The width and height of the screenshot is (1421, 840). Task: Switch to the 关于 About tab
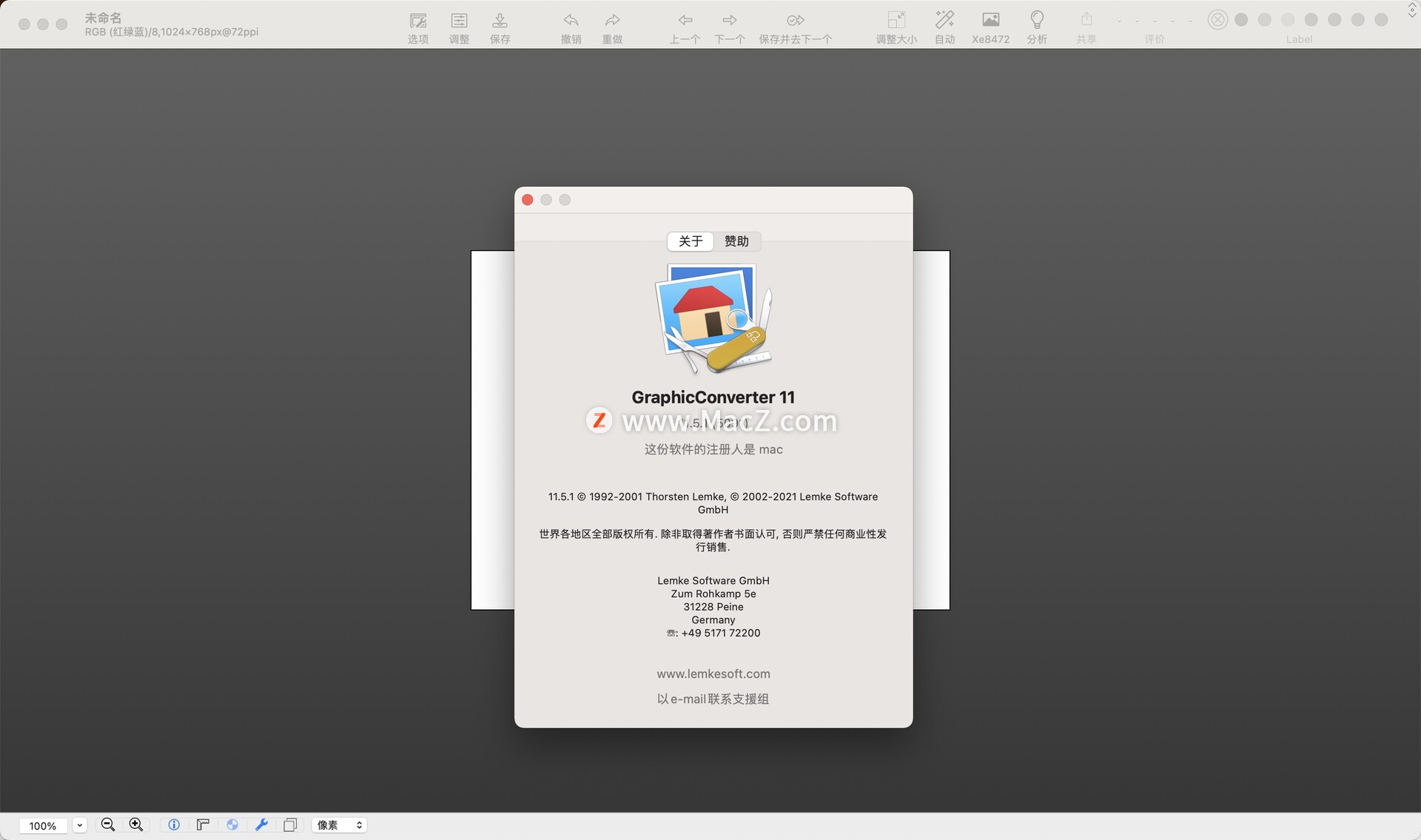691,241
